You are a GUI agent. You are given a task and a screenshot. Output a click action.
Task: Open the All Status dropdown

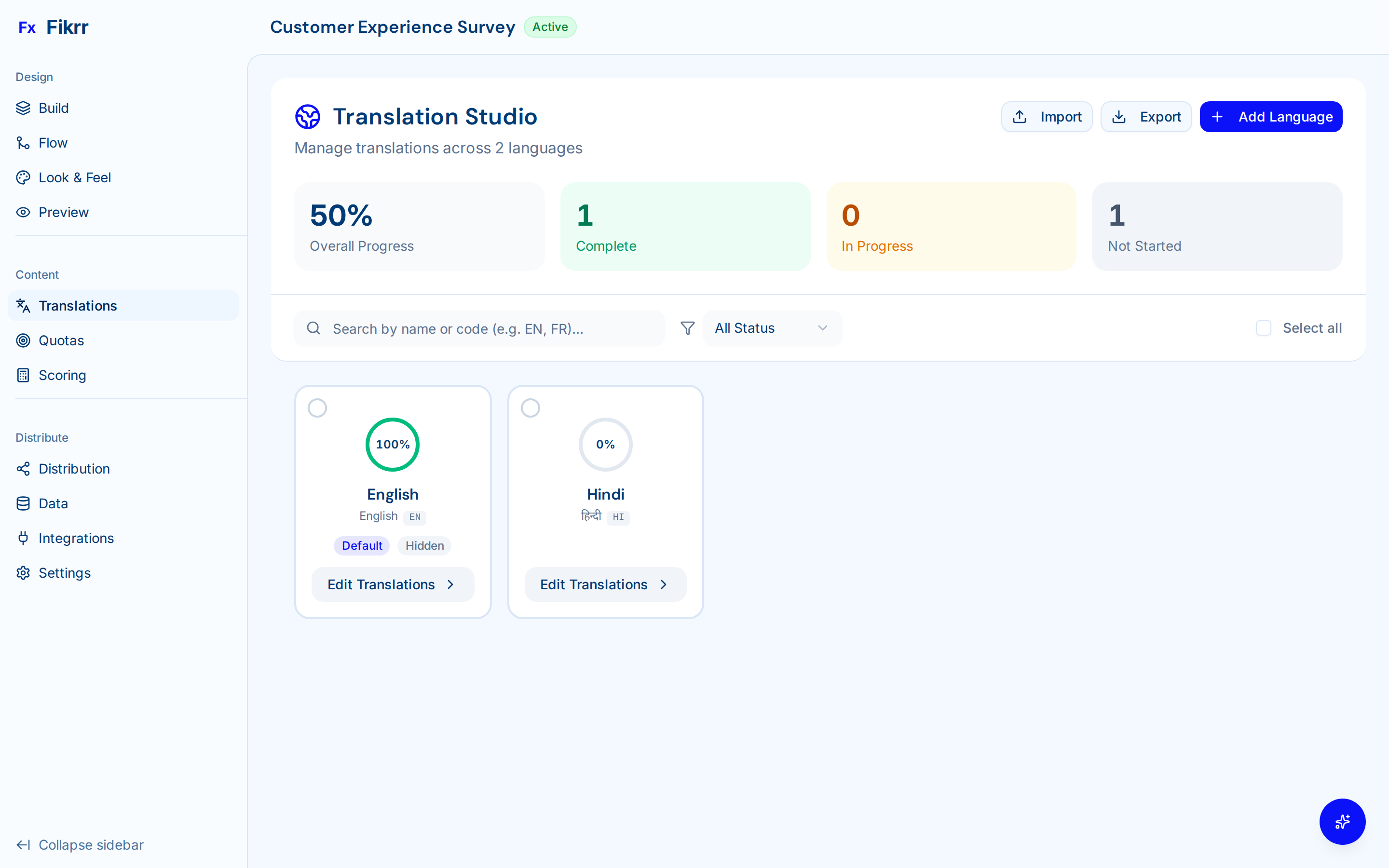(771, 328)
